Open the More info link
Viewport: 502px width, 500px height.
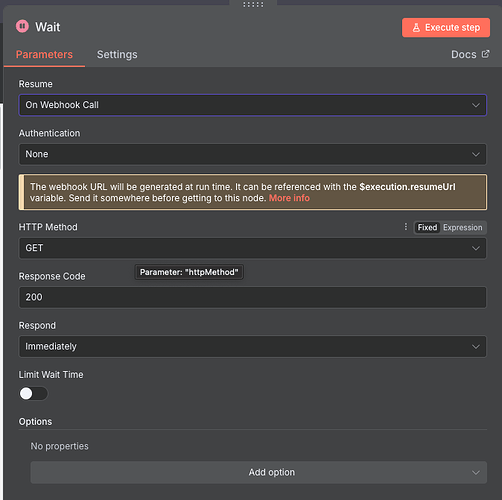coord(289,198)
